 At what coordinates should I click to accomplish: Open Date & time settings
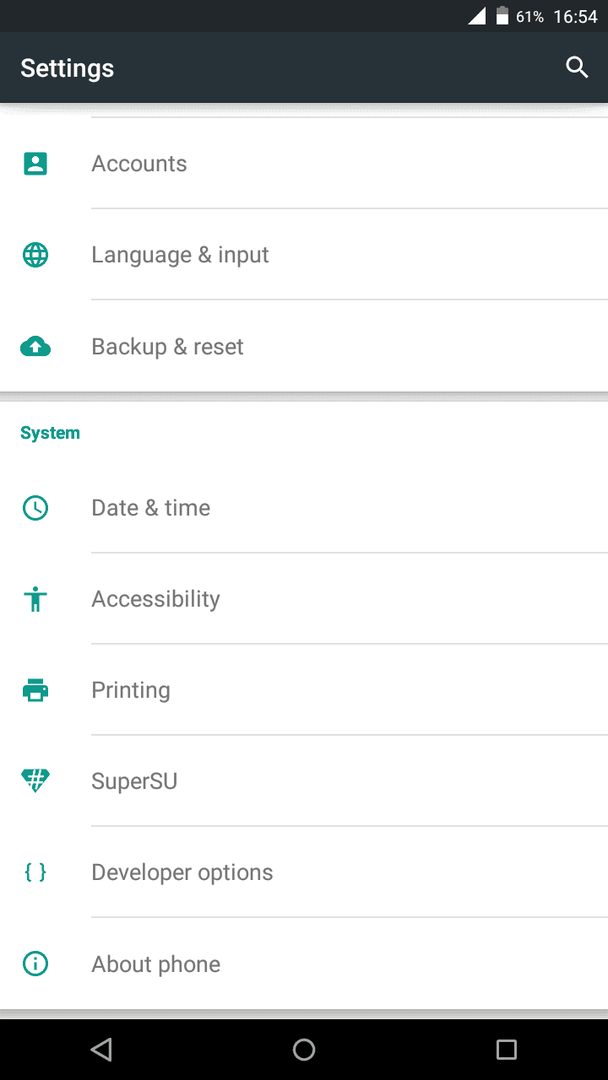point(151,508)
